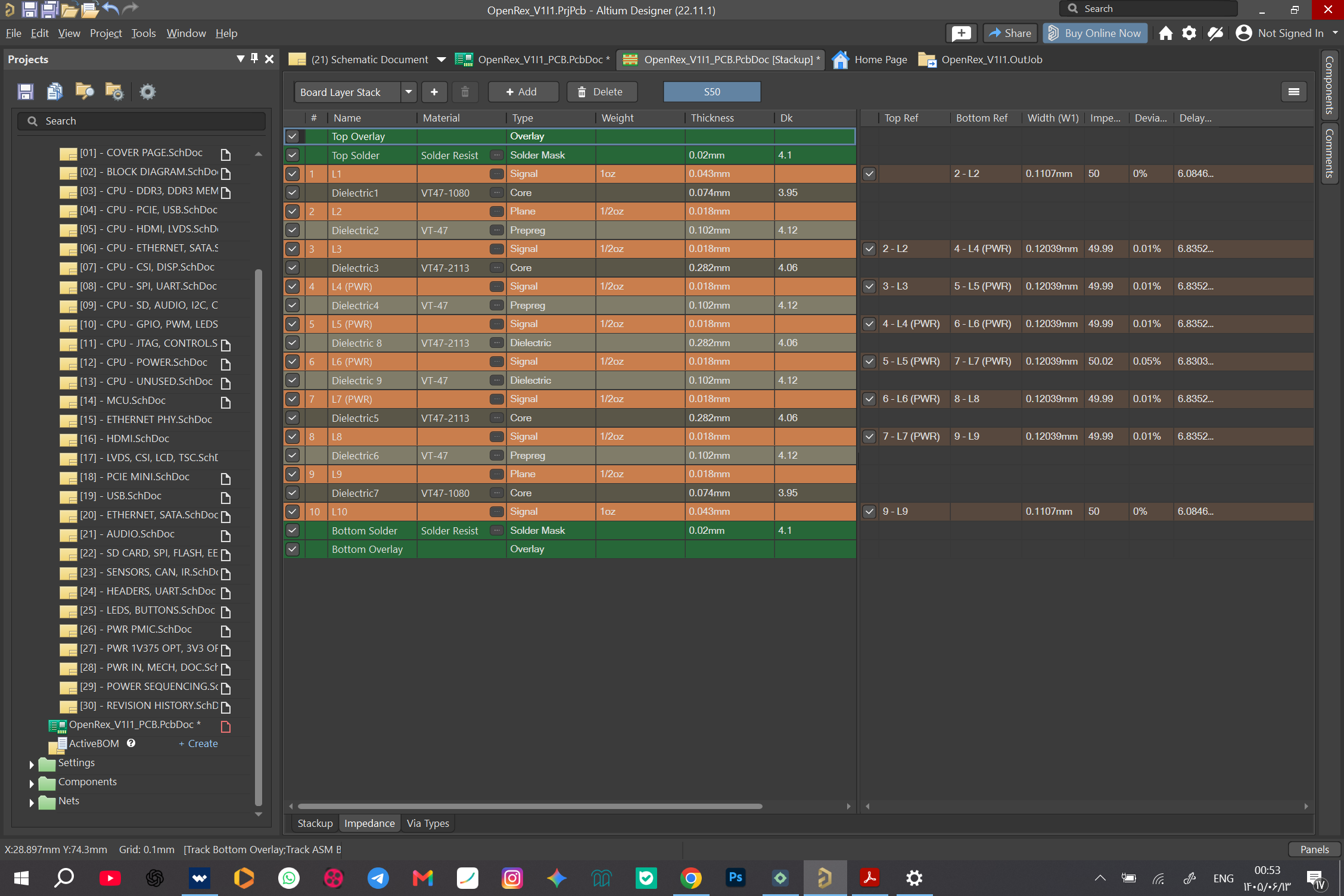Toggle impedance checkbox for row 2 - L2 / 4 - L4 (PWR)
This screenshot has height=896, width=1344.
[x=870, y=249]
